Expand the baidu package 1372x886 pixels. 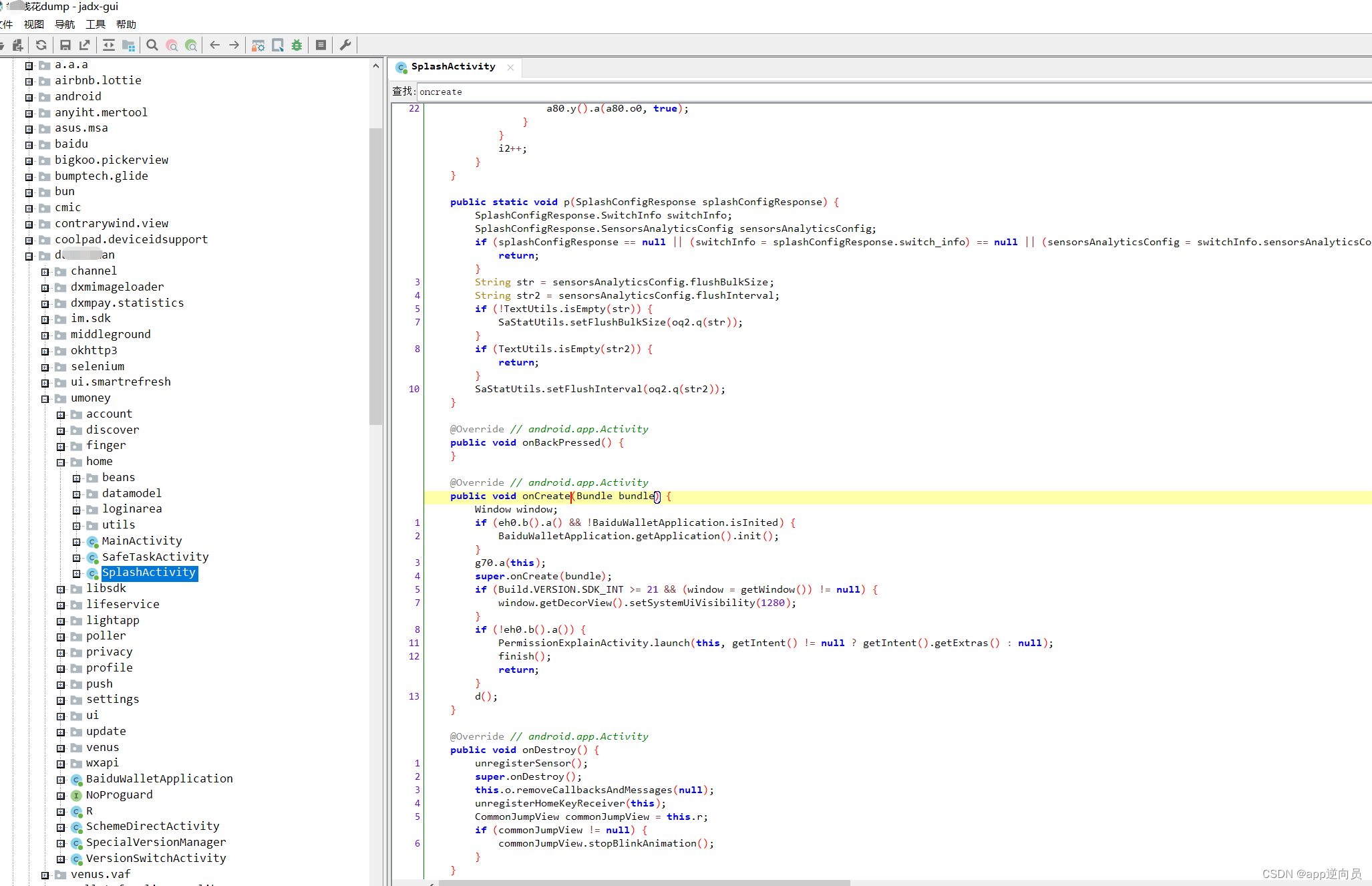(29, 145)
